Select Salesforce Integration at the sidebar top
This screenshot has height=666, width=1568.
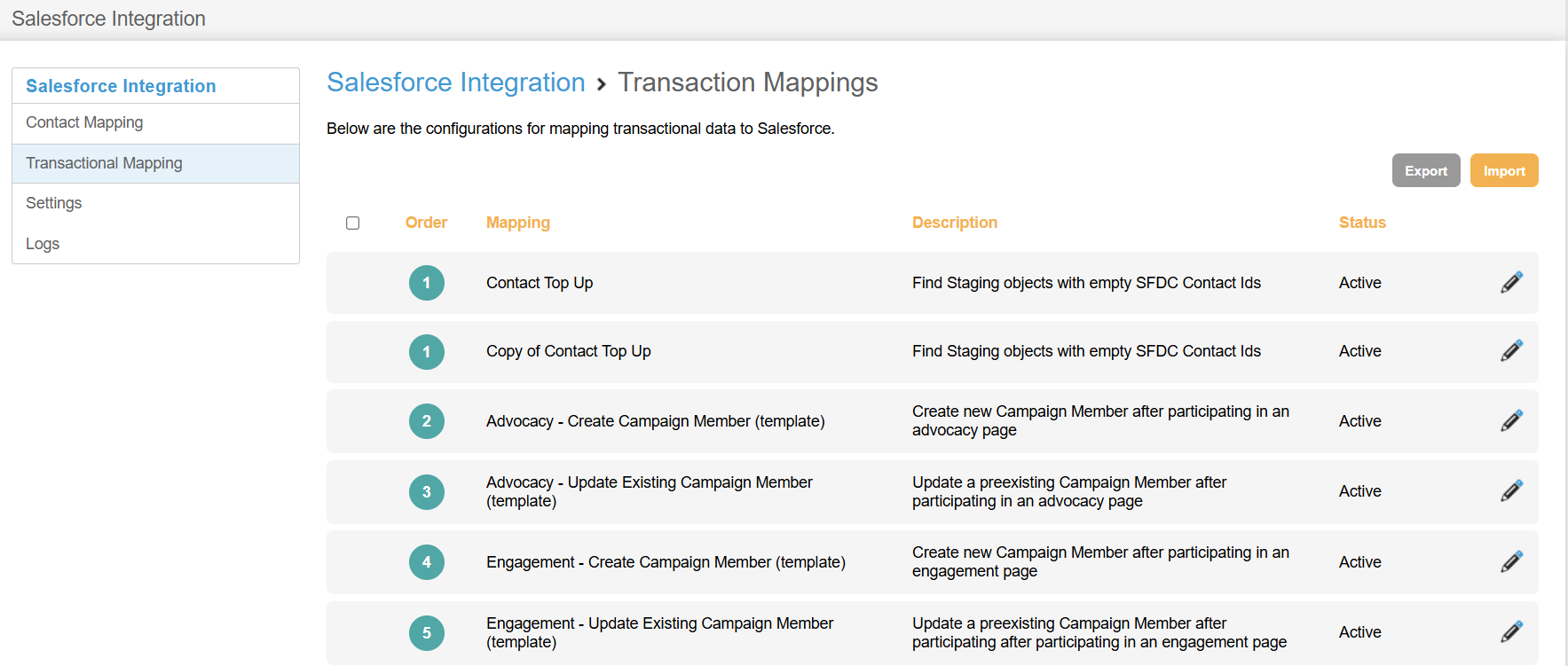tap(121, 85)
